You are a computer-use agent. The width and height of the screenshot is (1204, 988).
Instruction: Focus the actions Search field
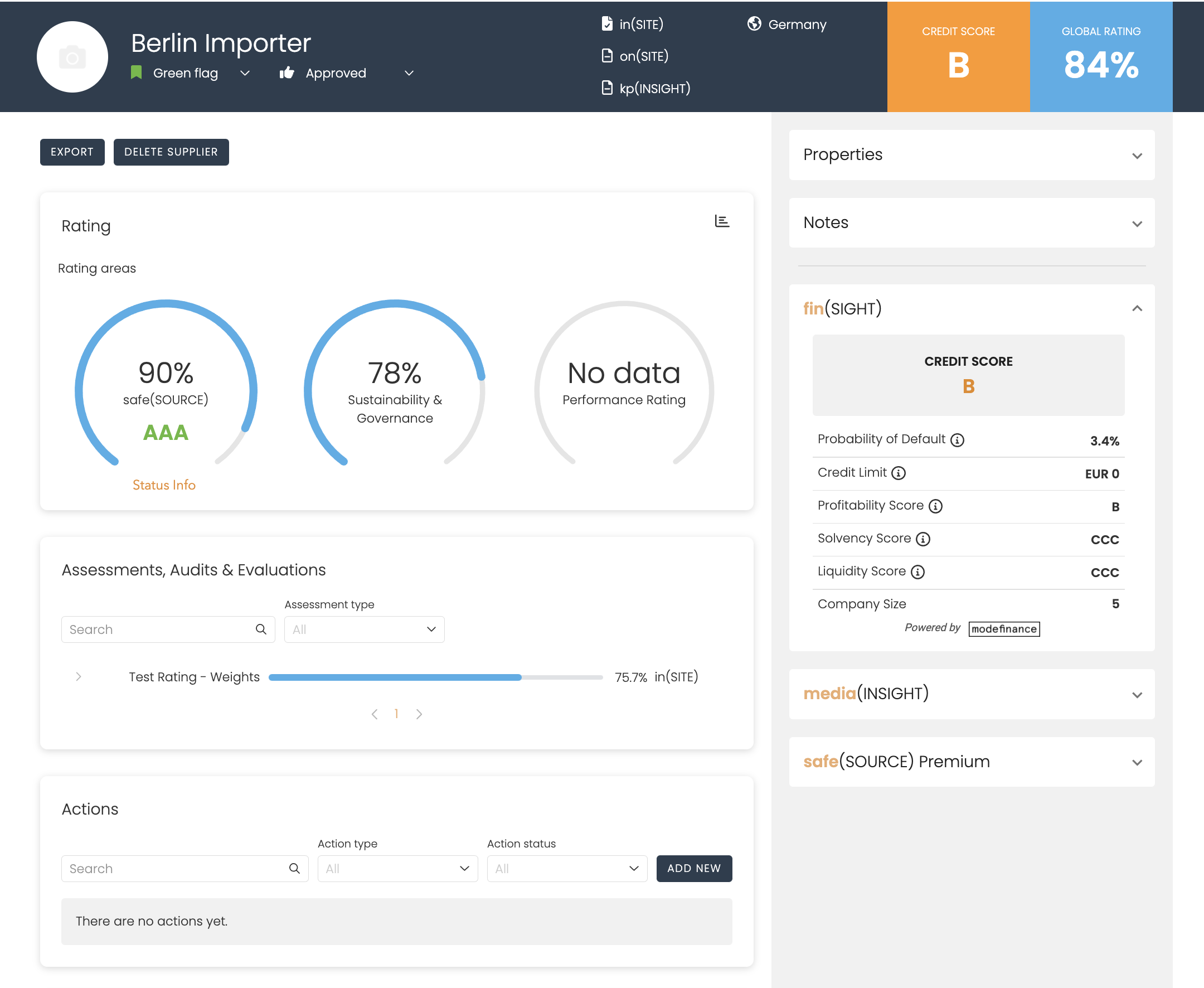[185, 868]
